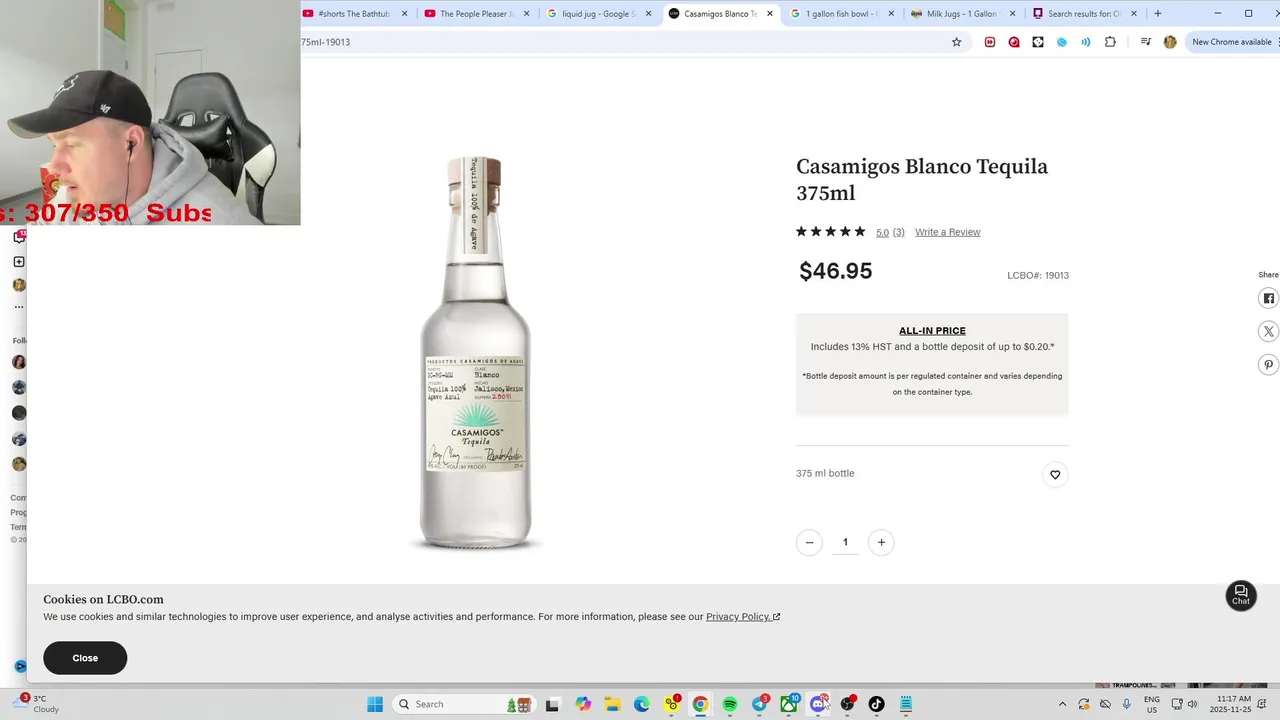1280x720 pixels.
Task: Open the media controls icon in Chrome toolbar
Action: (1146, 42)
